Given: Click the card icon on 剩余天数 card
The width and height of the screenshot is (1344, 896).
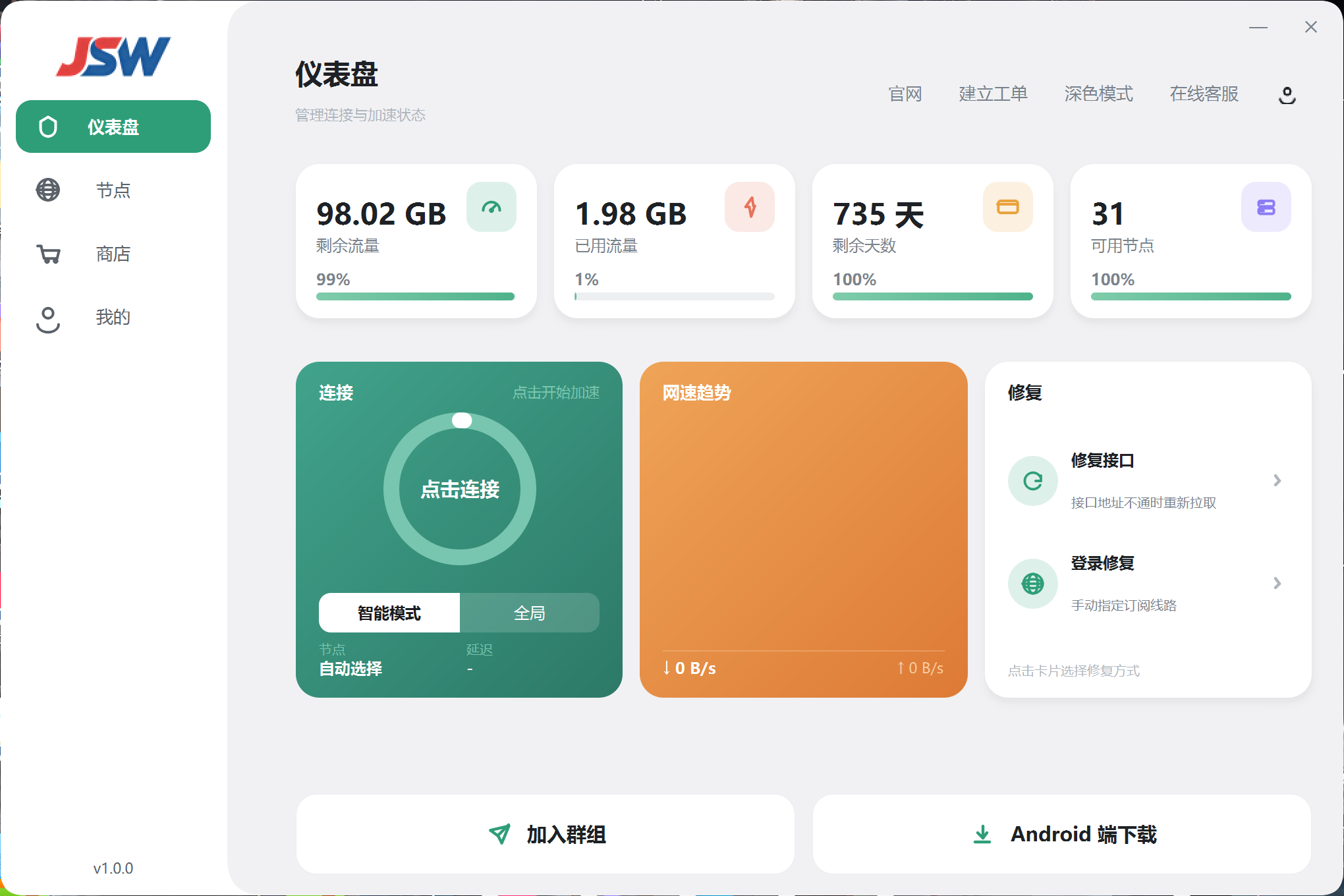Looking at the screenshot, I should pos(1008,207).
